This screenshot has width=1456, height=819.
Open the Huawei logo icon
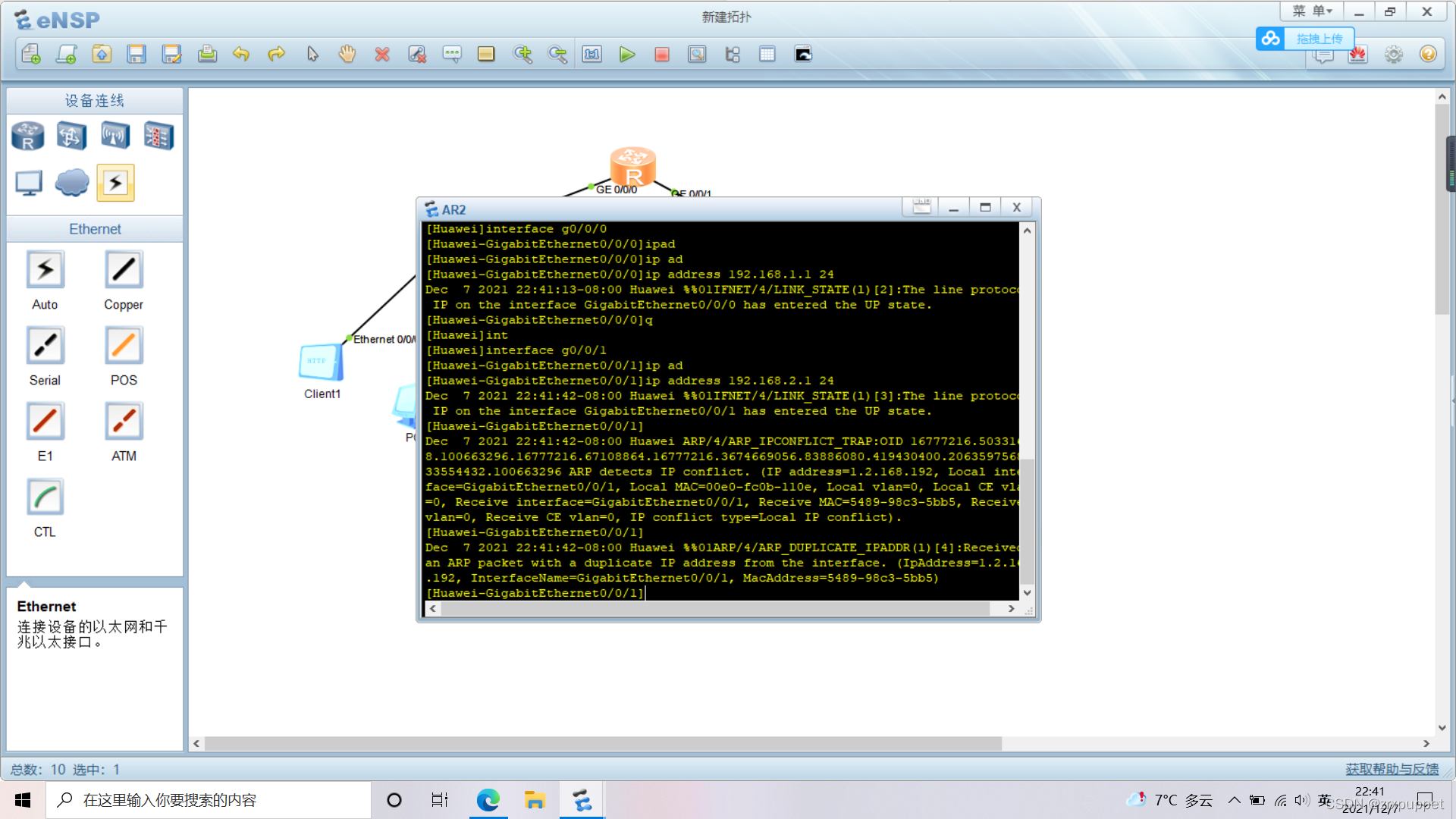[1357, 55]
